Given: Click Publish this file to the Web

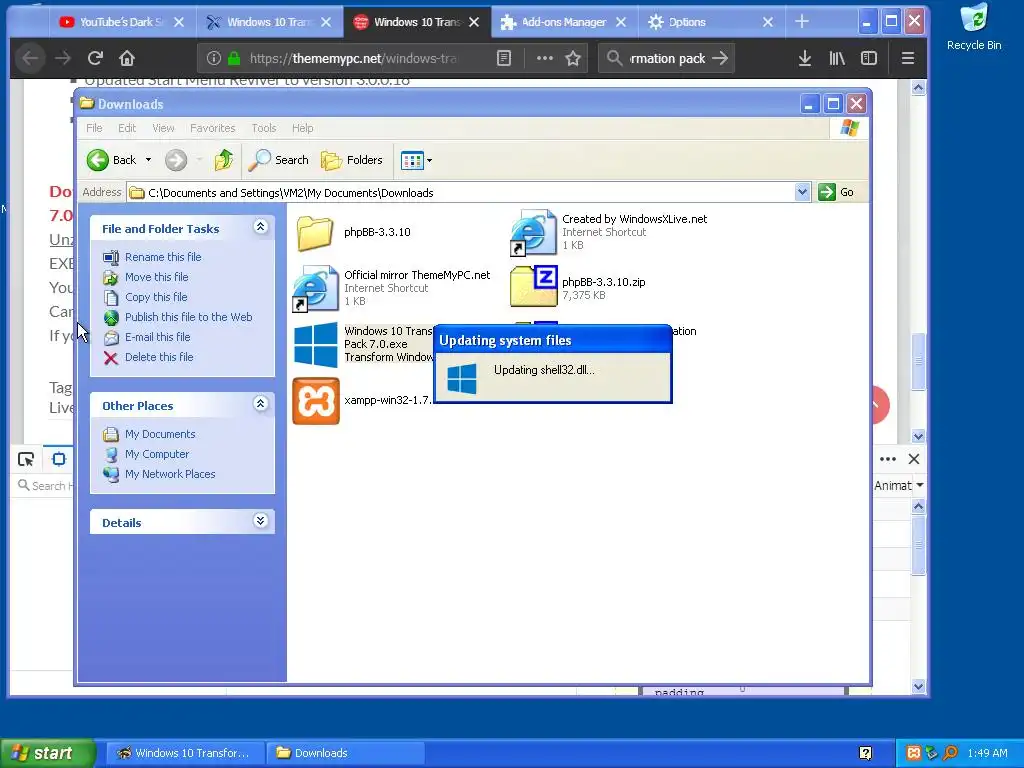Looking at the screenshot, I should [188, 317].
